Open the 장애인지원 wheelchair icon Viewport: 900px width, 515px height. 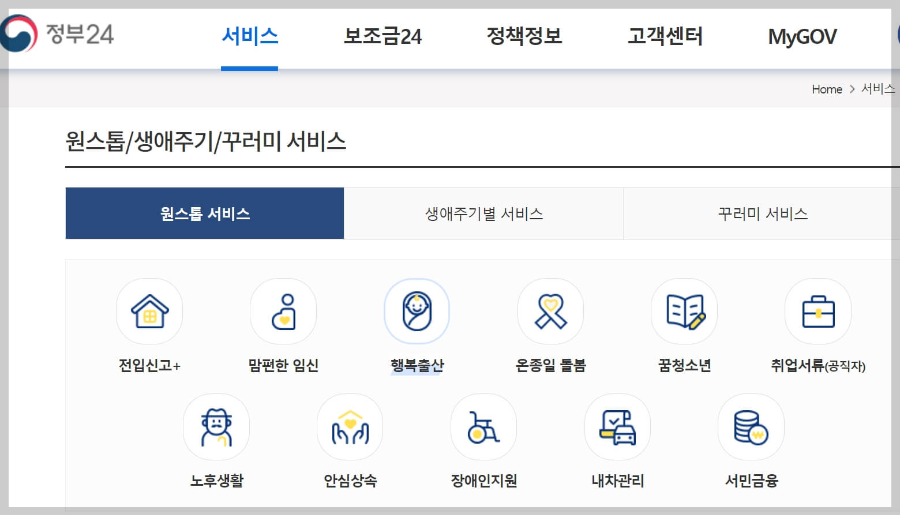484,427
